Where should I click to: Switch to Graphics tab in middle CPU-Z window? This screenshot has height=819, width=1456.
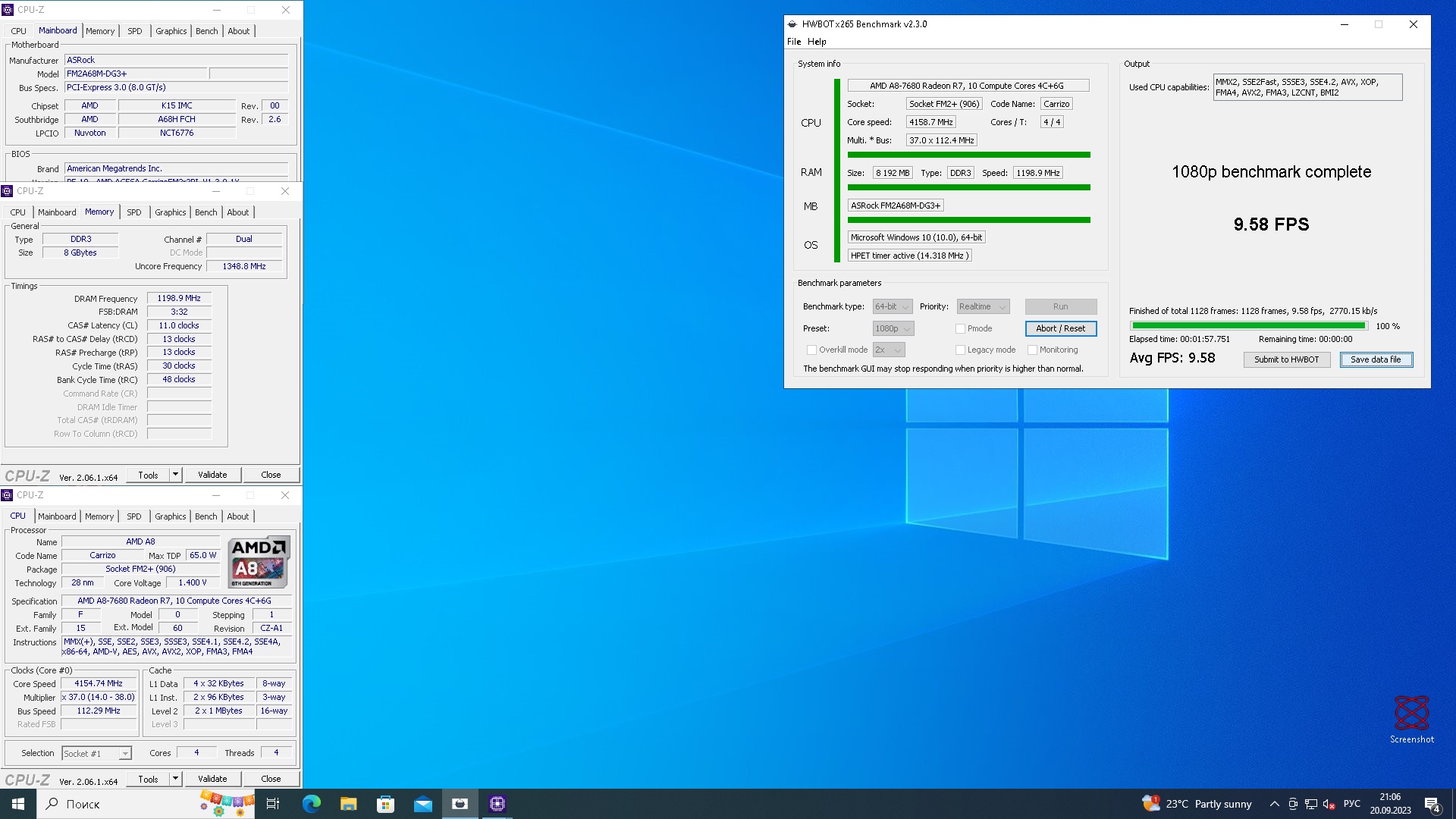point(170,212)
